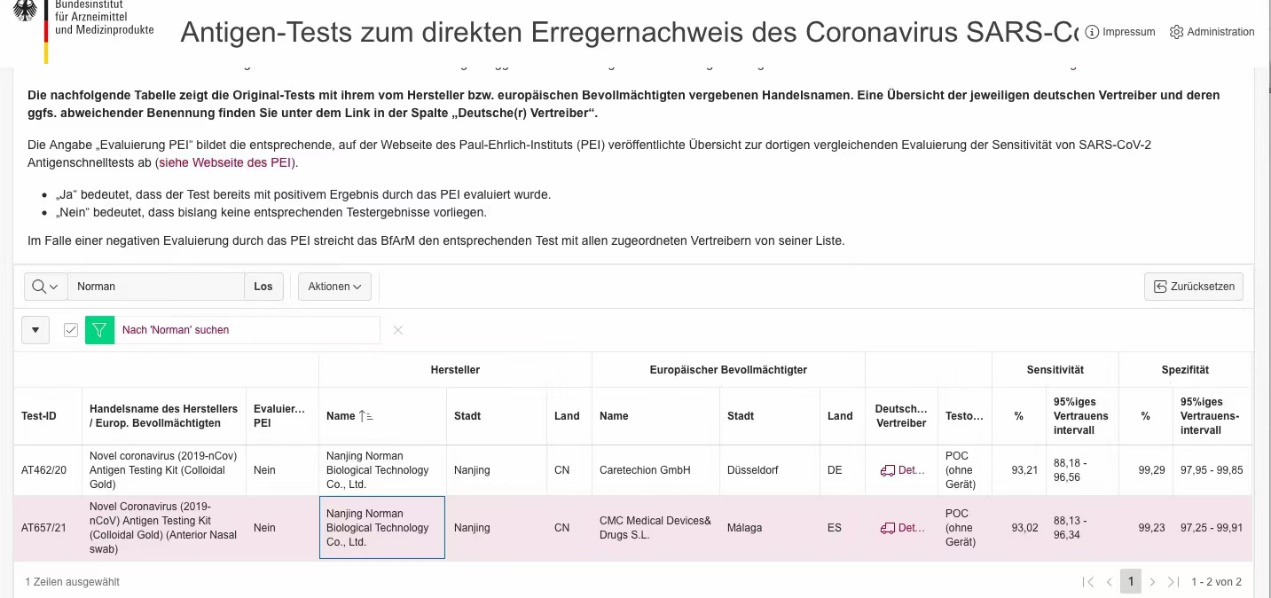Follow 'siehe Webseite des PEI' link

click(227, 162)
